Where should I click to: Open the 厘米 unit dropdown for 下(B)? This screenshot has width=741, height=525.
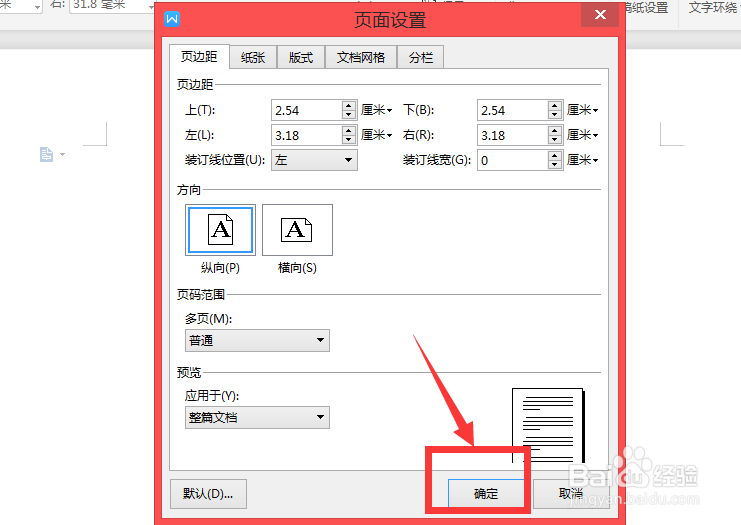click(583, 110)
